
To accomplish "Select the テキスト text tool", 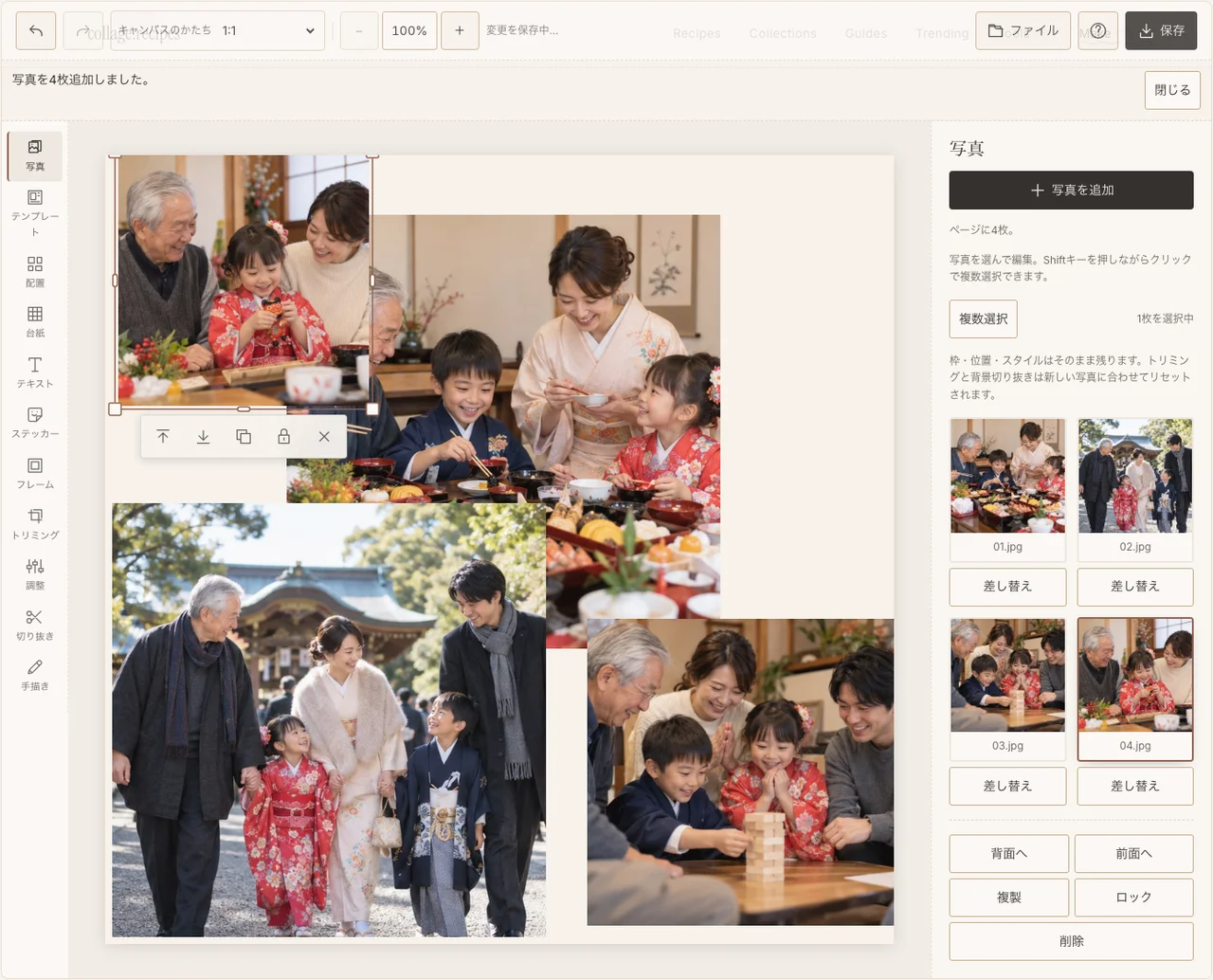I will 35,372.
